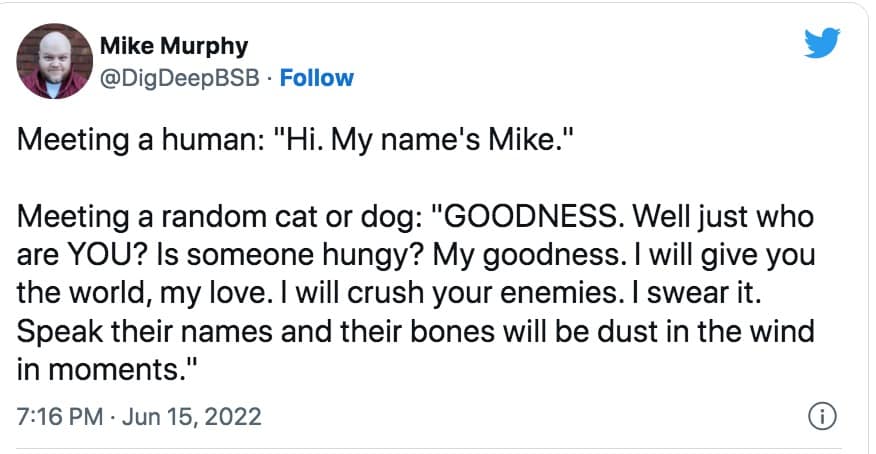Click the "dust in the wind" phrase
This screenshot has height=454, width=876.
(690, 329)
